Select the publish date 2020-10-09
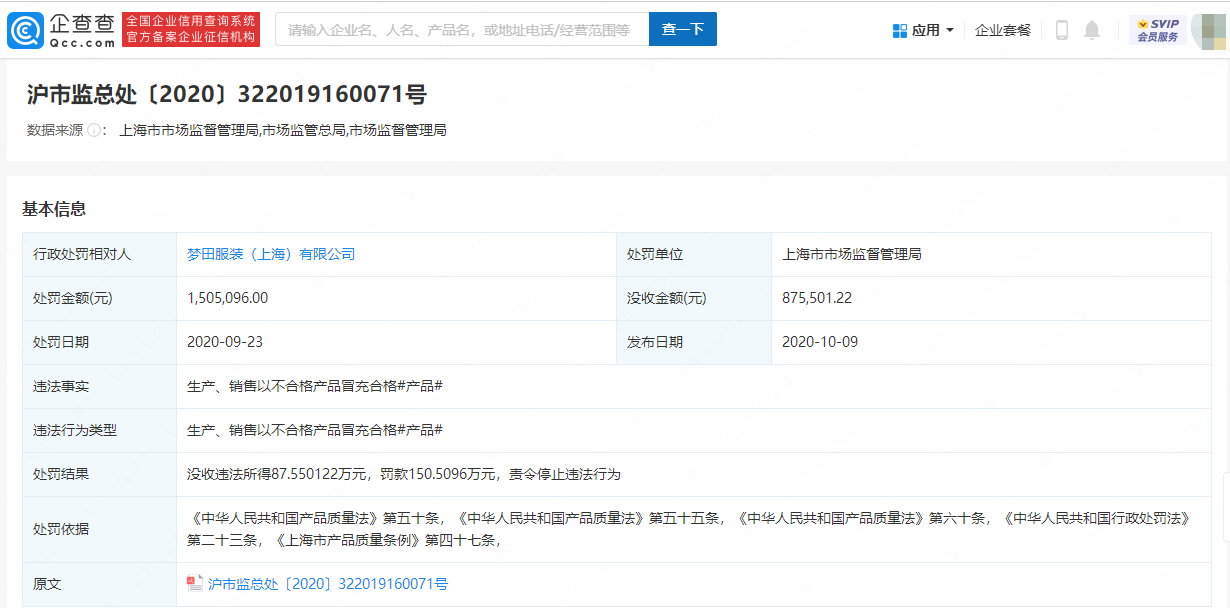Image resolution: width=1230 pixels, height=608 pixels. click(820, 342)
